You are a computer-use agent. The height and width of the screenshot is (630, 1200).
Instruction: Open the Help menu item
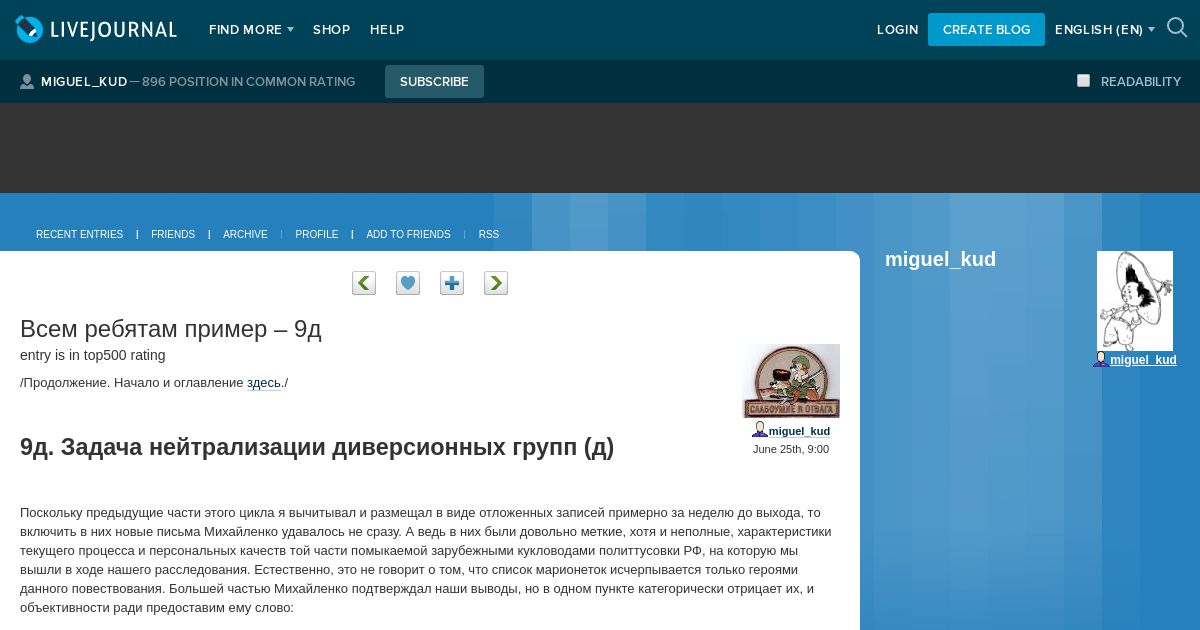pyautogui.click(x=387, y=30)
